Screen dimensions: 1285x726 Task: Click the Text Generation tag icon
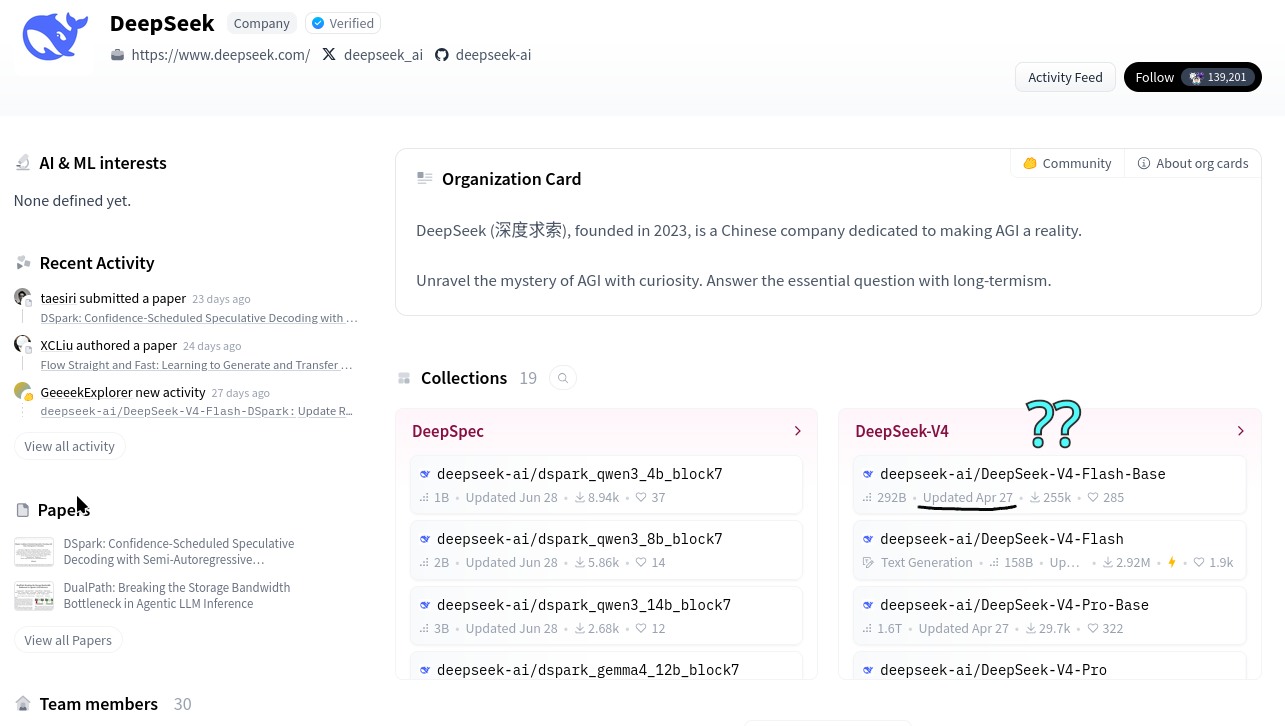point(868,562)
